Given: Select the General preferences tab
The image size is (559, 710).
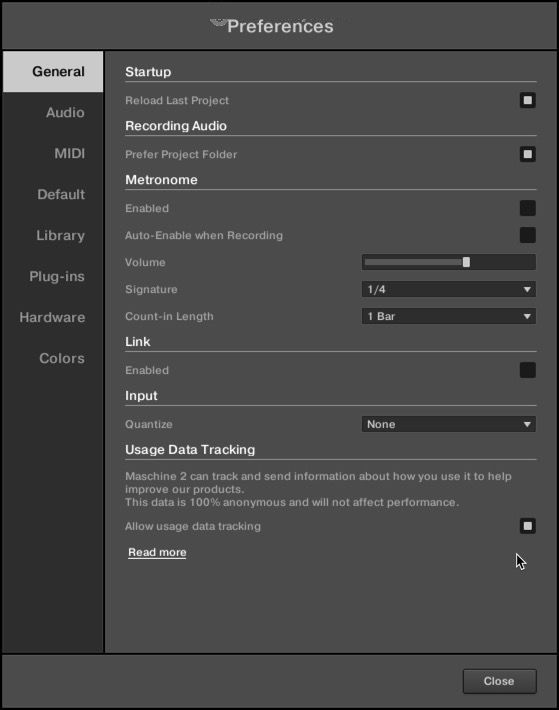Looking at the screenshot, I should pos(53,72).
